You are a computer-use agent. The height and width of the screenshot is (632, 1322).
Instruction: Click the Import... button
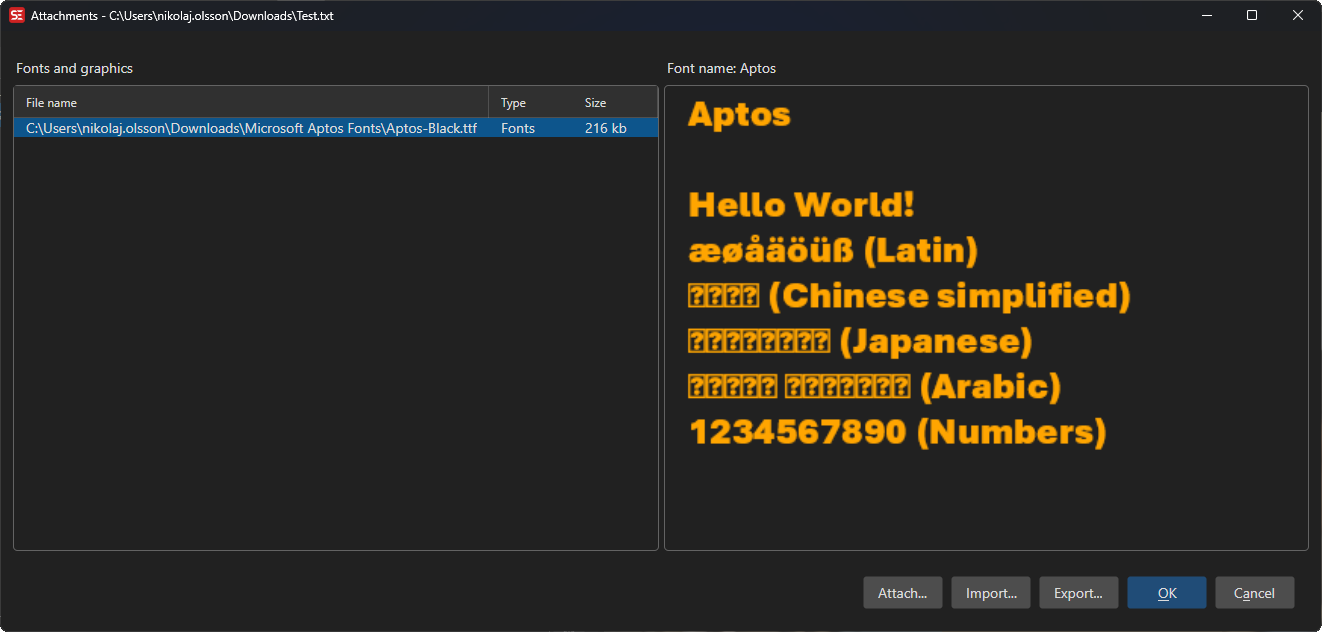click(990, 592)
